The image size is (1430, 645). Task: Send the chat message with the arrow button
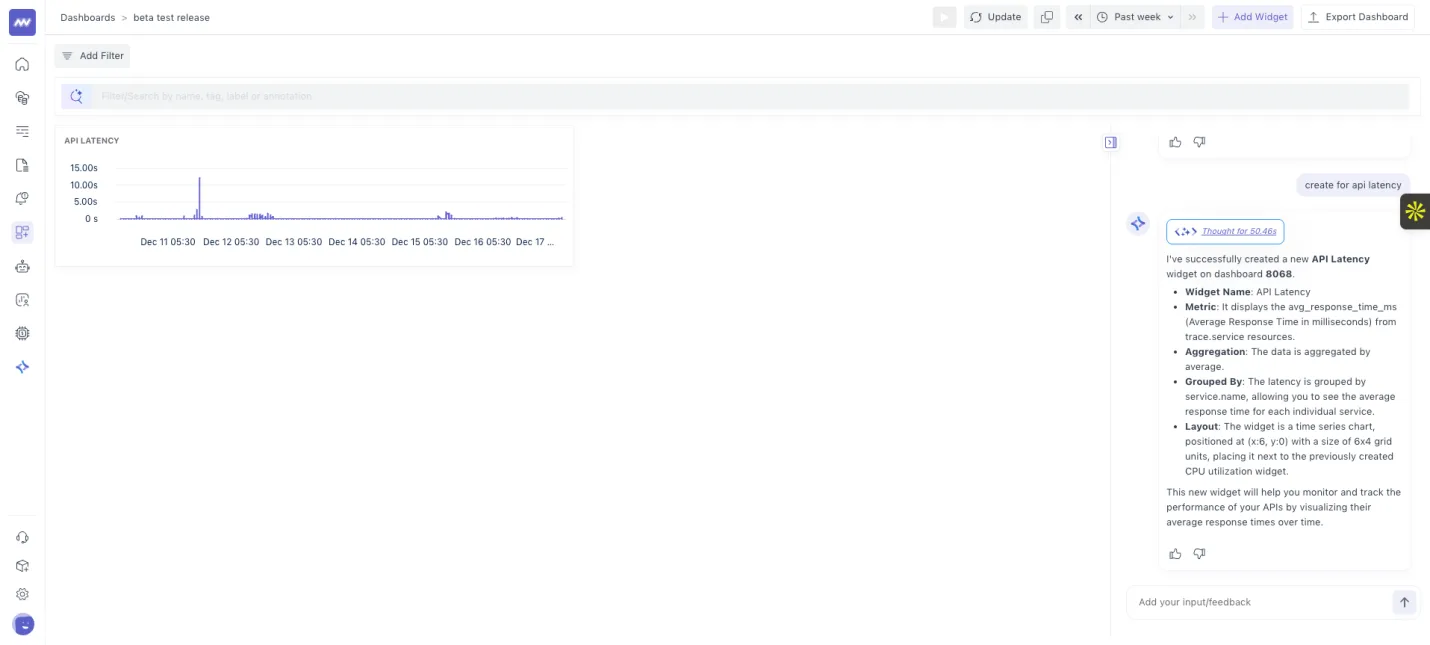pos(1404,602)
